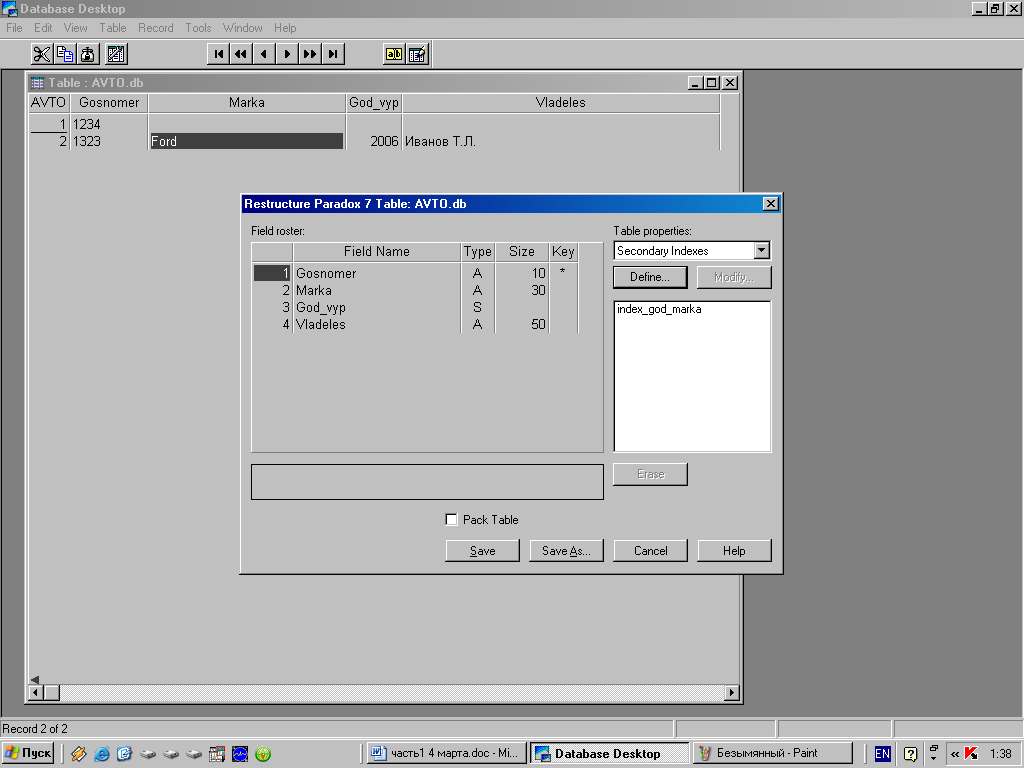Open the Window menu
This screenshot has width=1024, height=768.
click(x=242, y=28)
